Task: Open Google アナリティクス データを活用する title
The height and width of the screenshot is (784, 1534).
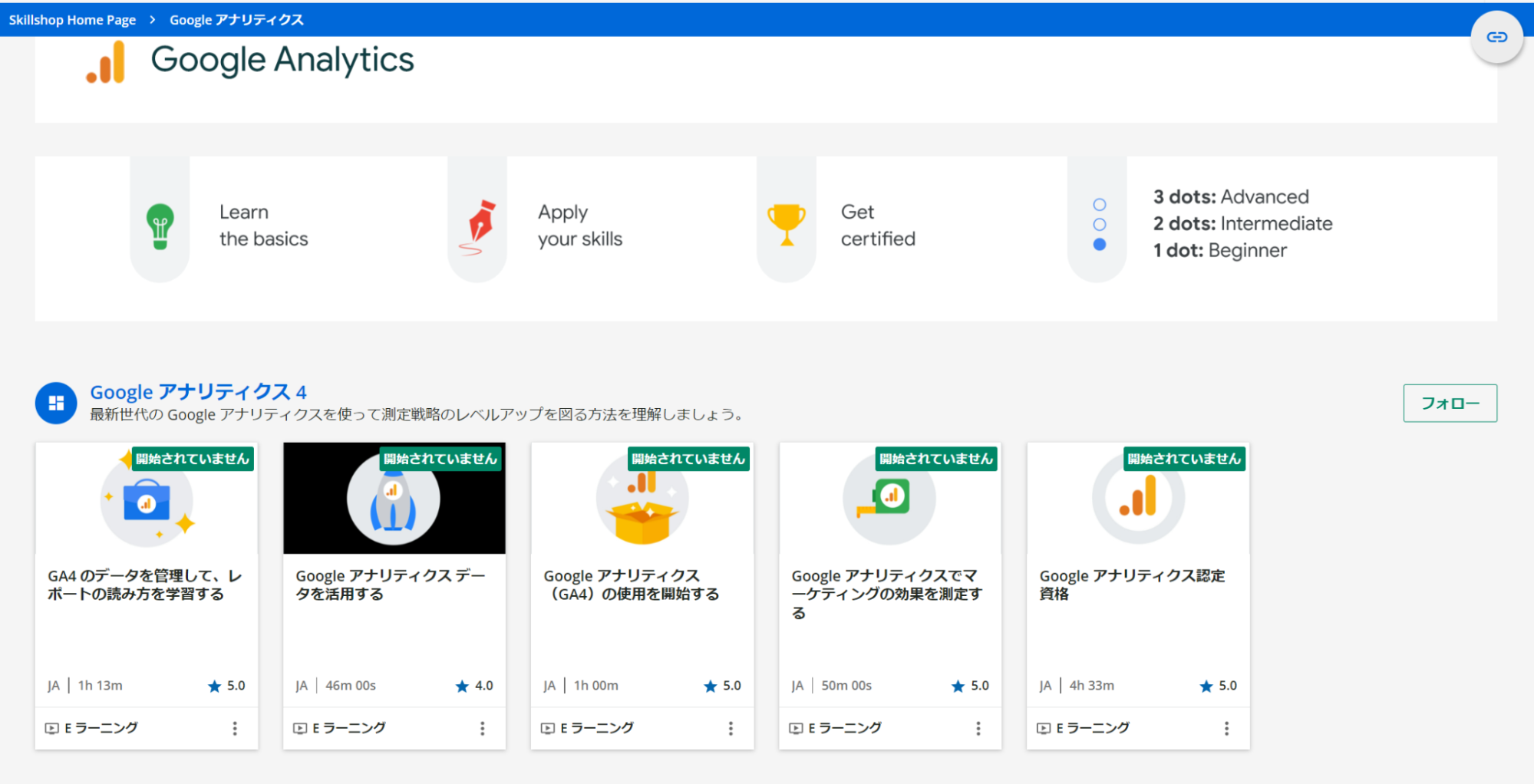Action: click(x=391, y=585)
